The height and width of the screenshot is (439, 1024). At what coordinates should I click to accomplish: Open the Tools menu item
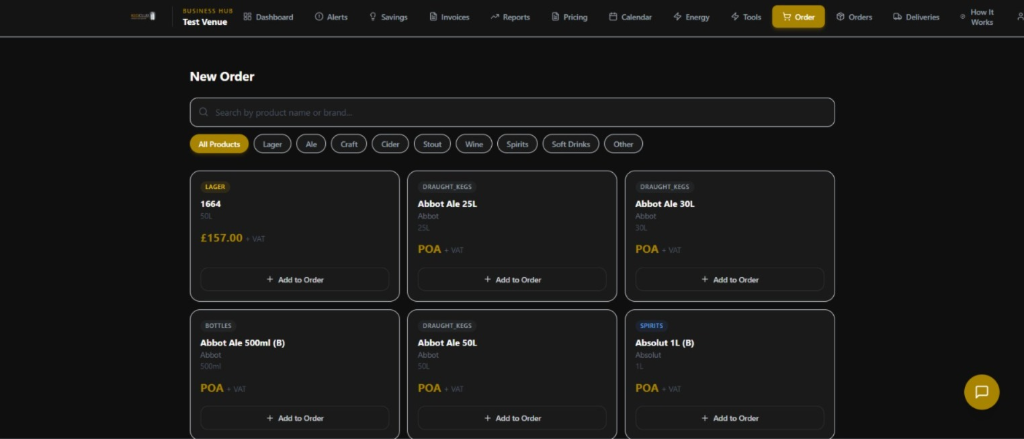pyautogui.click(x=746, y=17)
